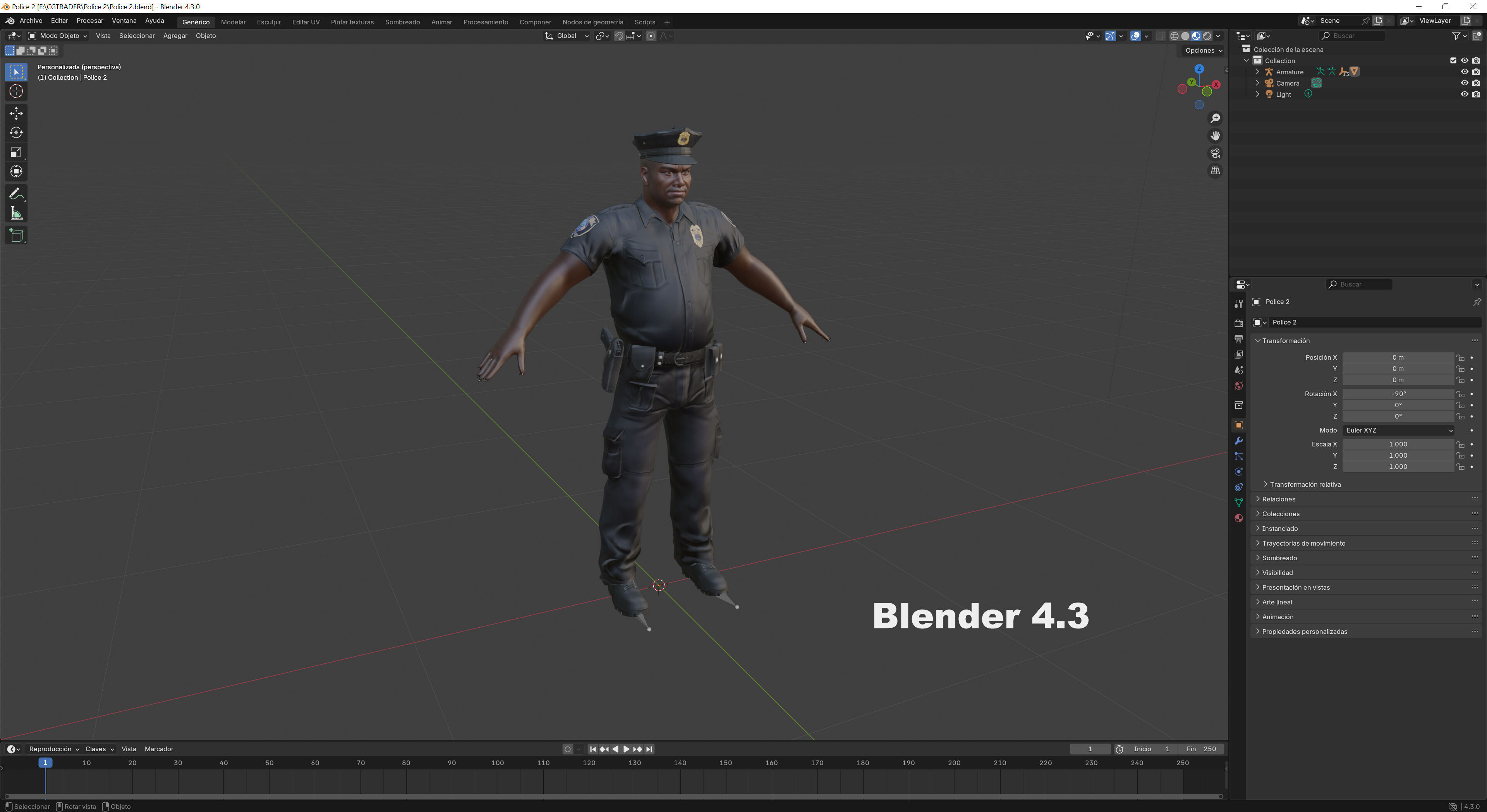Open the outliner filter funnel
Viewport: 1487px width, 812px height.
click(x=1456, y=36)
